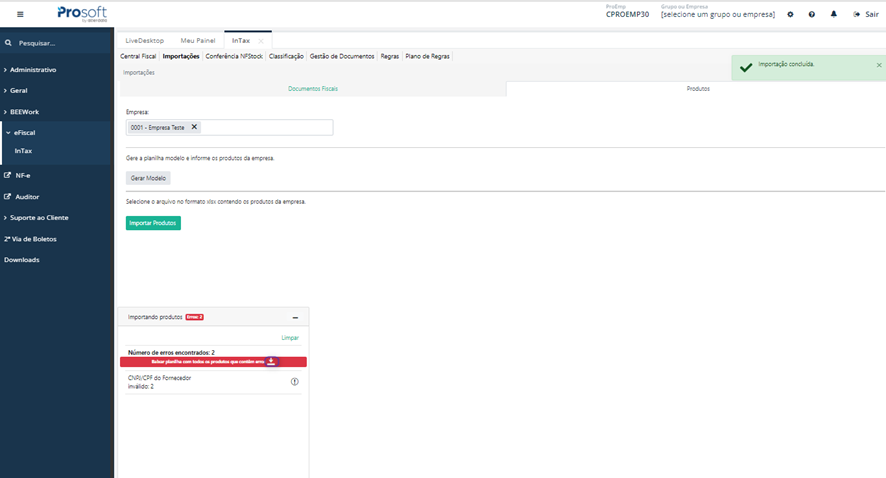Click Gerar Modelo button
The height and width of the screenshot is (478, 886).
point(148,178)
